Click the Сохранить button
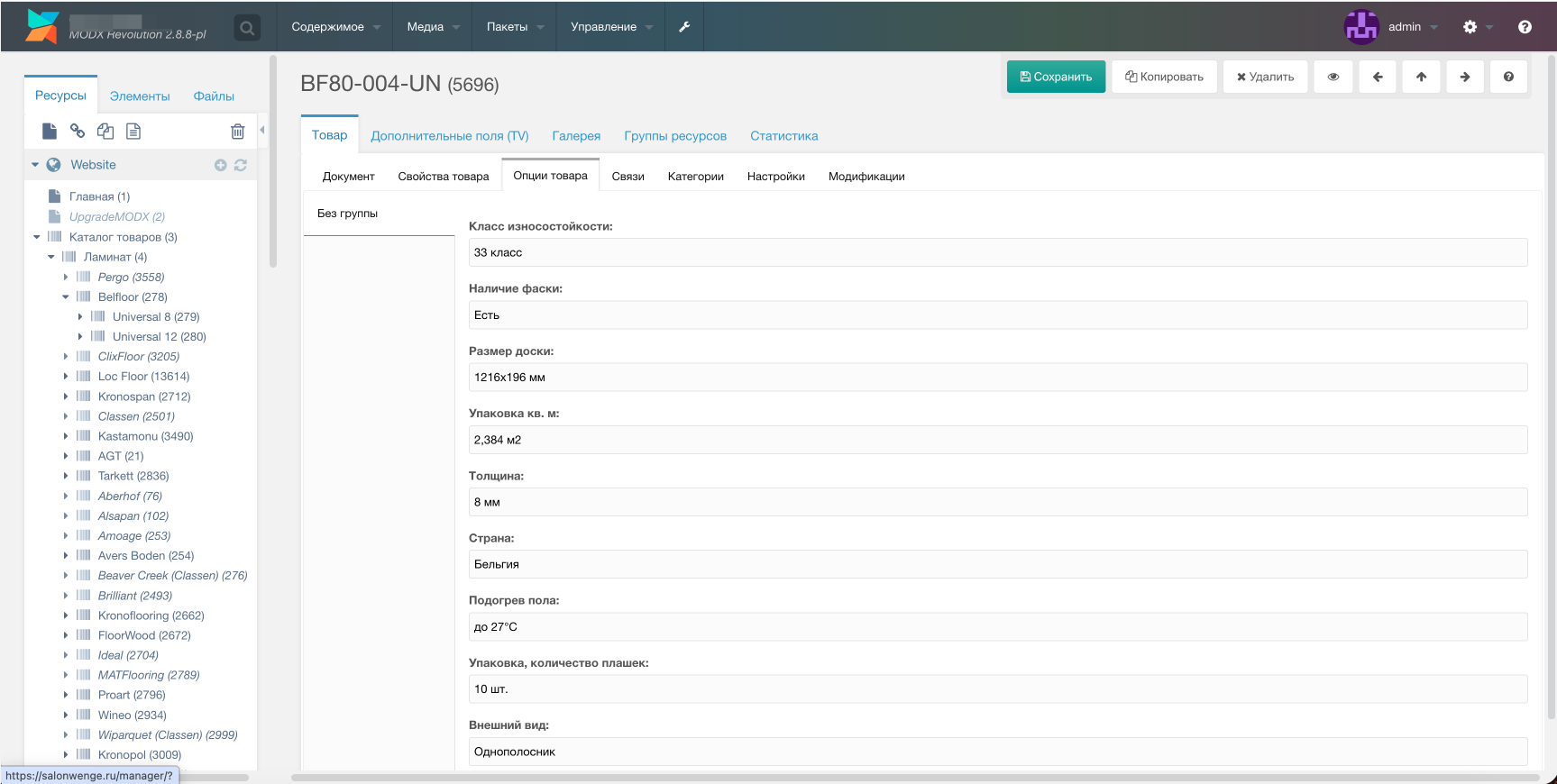Viewport: 1557px width, 784px height. point(1056,77)
